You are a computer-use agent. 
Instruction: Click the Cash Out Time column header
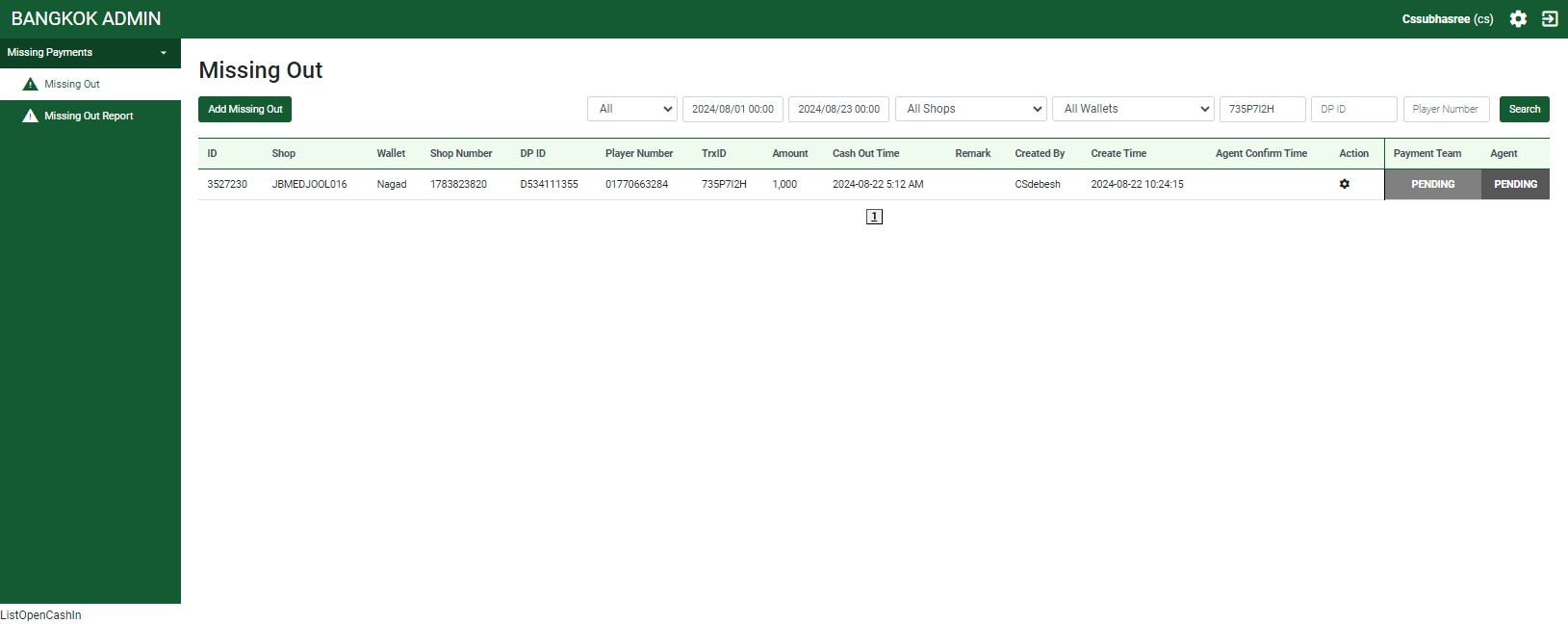[865, 153]
